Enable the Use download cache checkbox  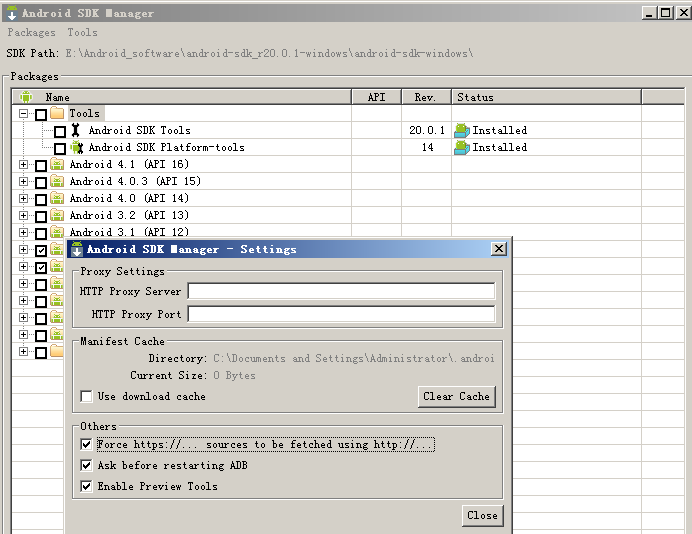coord(86,396)
